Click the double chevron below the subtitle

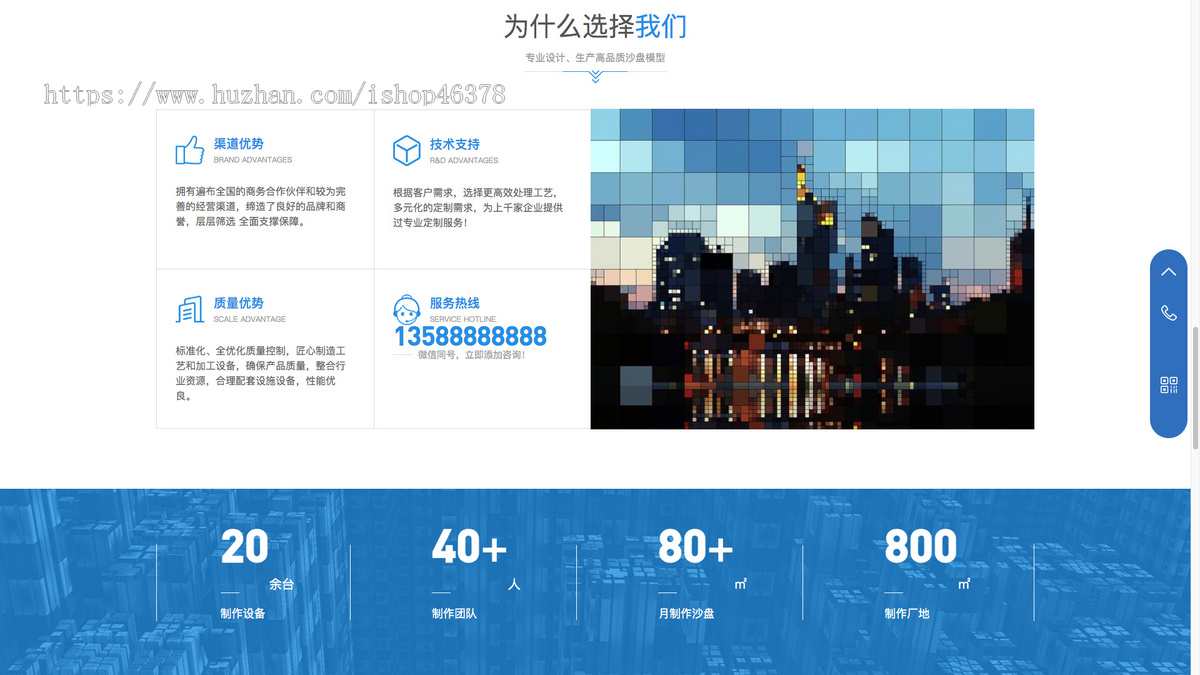click(595, 77)
